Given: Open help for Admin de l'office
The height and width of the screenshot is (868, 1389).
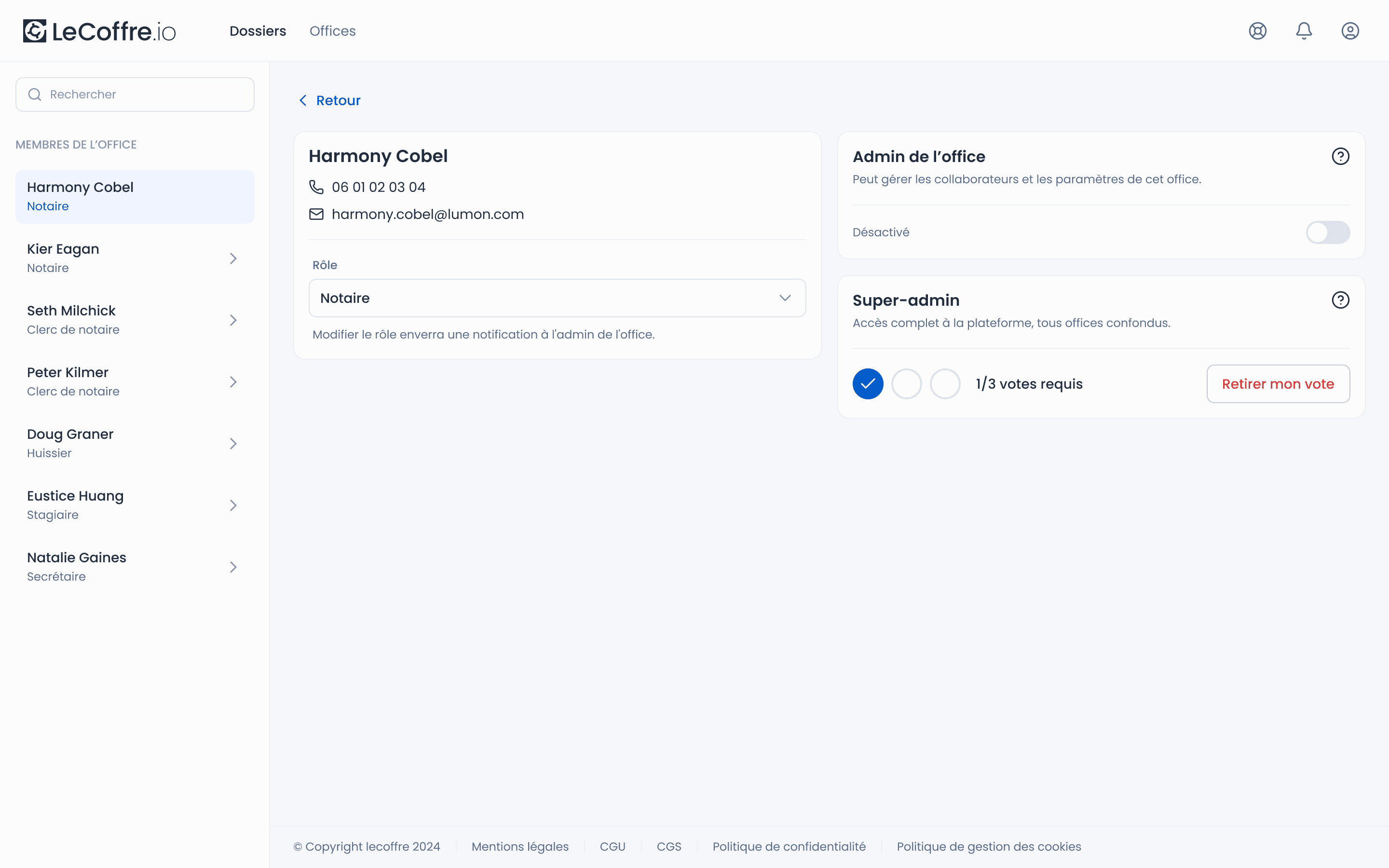Looking at the screenshot, I should coord(1340,156).
